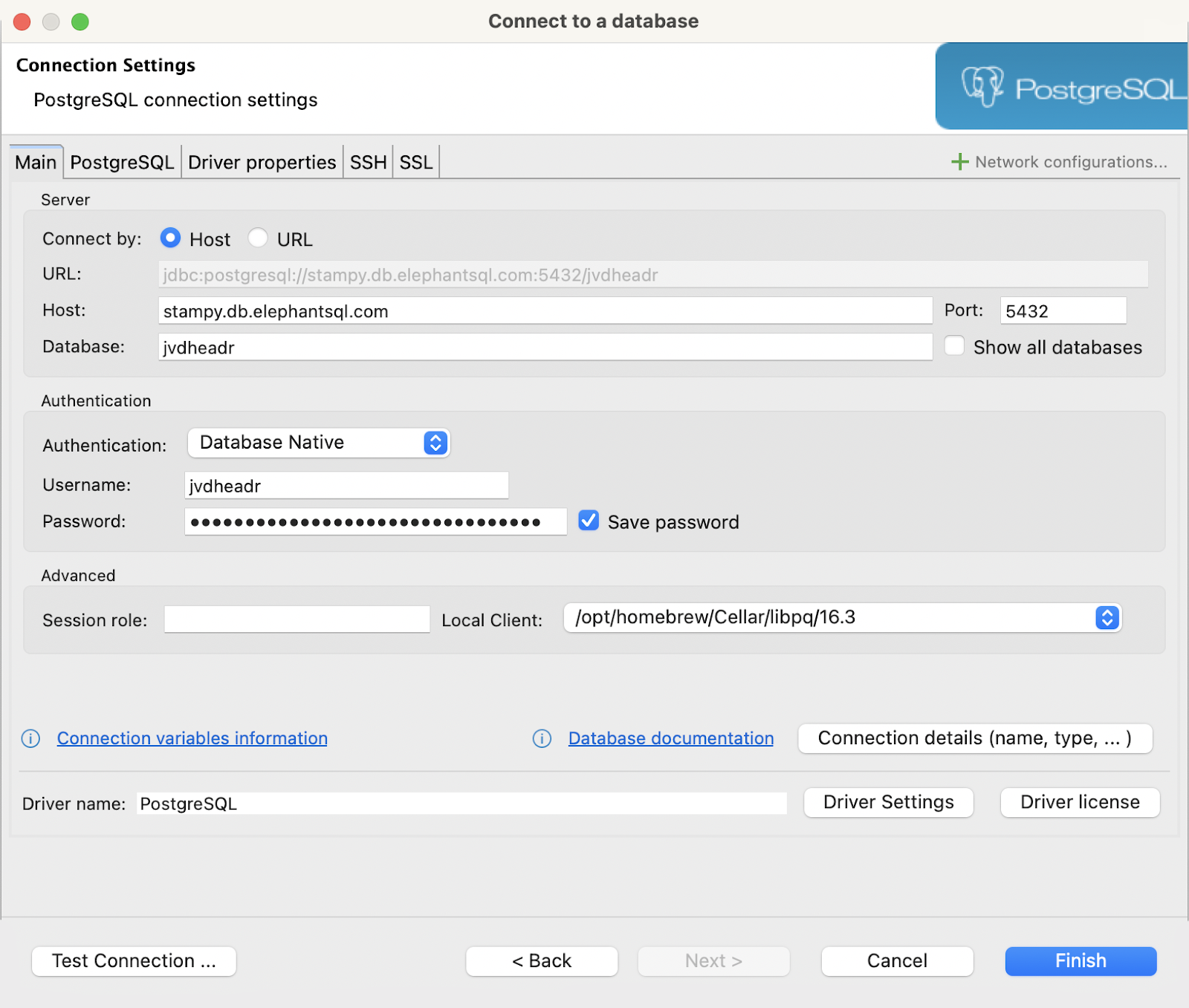Viewport: 1189px width, 1008px height.
Task: Click the Username field containing jvdheadr
Action: (346, 485)
